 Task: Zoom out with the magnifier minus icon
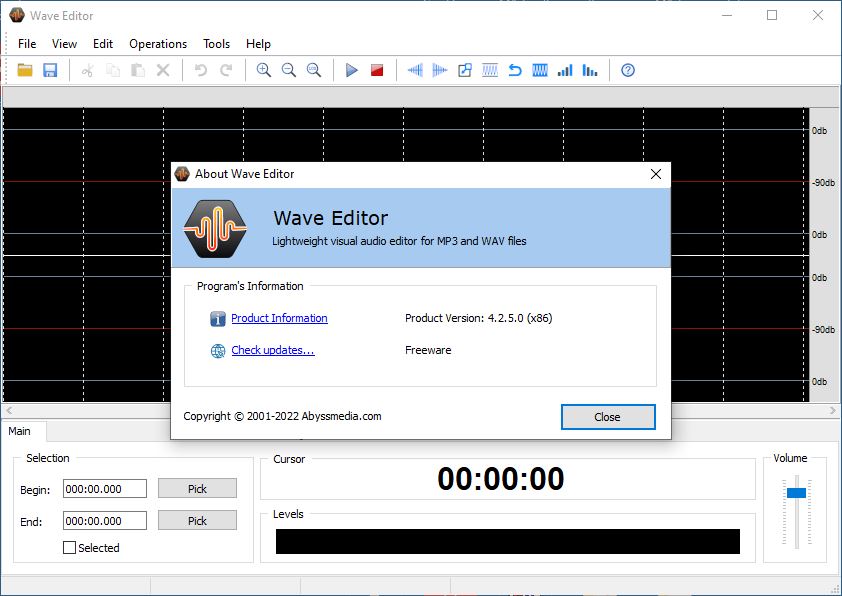pyautogui.click(x=289, y=70)
